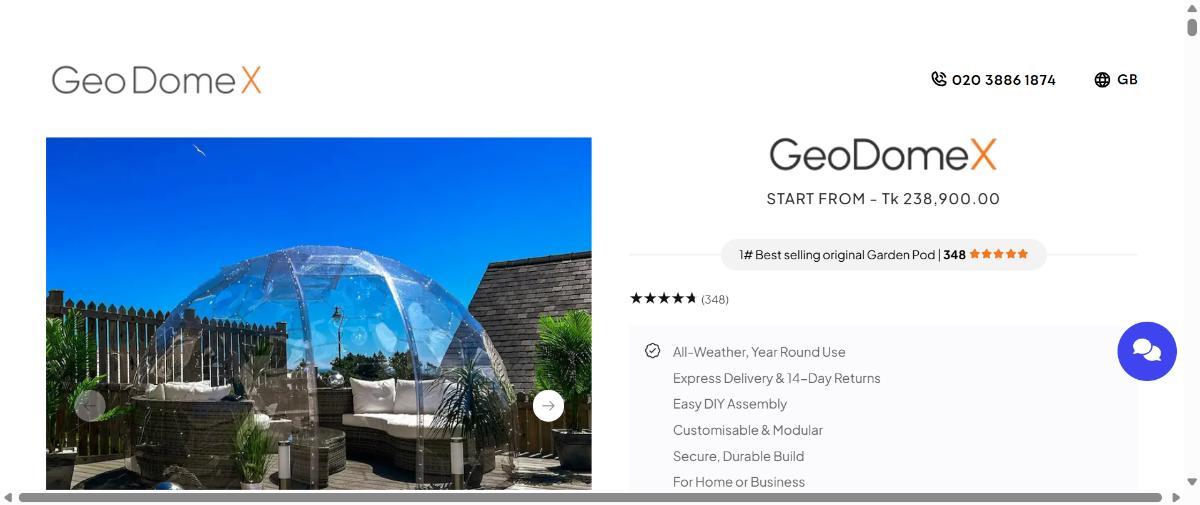This screenshot has height=505, width=1200.
Task: Show the previous product image with left arrow
Action: click(90, 405)
